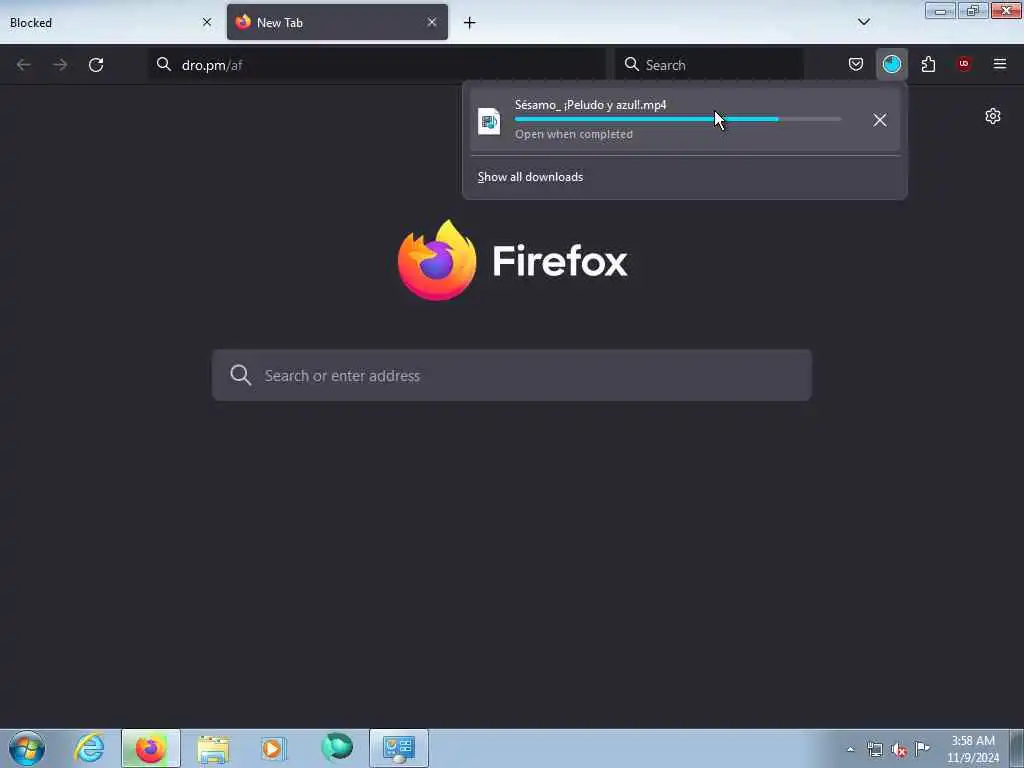The width and height of the screenshot is (1024, 768).
Task: Close the New Tab tab
Action: coord(432,22)
